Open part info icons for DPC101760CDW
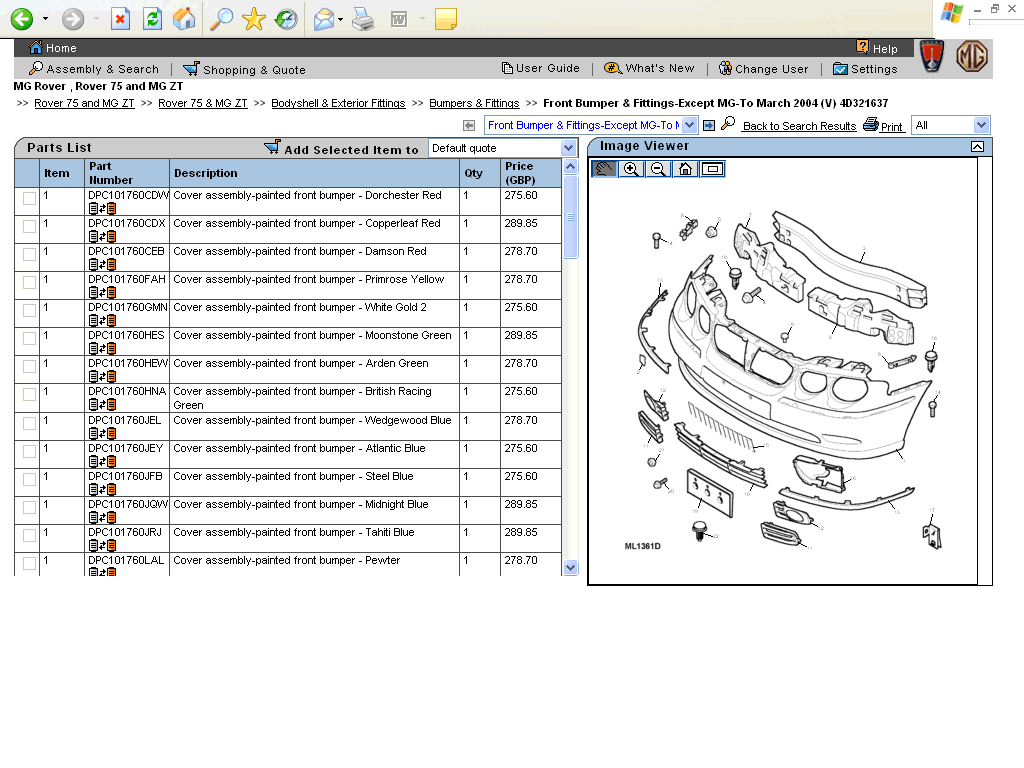 point(103,209)
